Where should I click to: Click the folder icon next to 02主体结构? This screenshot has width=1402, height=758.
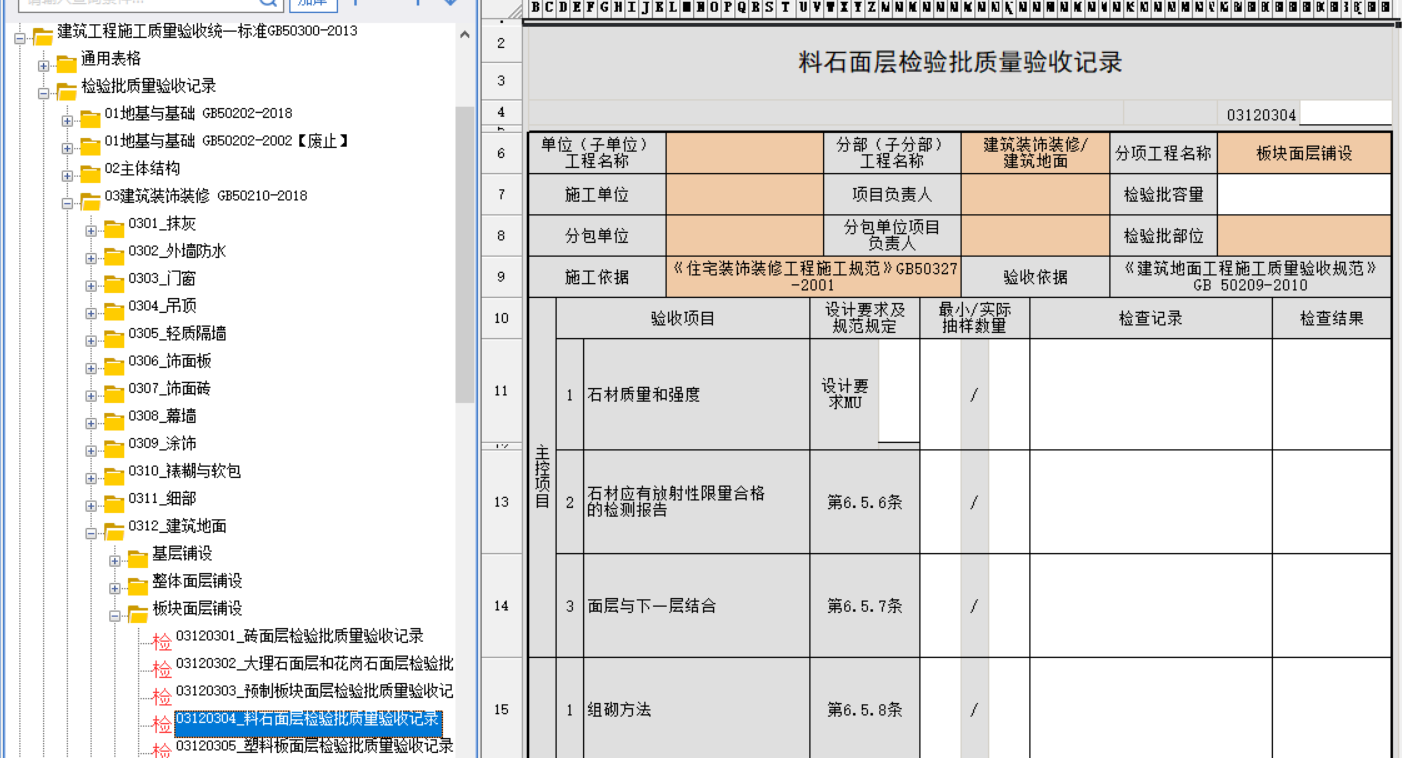coord(90,175)
